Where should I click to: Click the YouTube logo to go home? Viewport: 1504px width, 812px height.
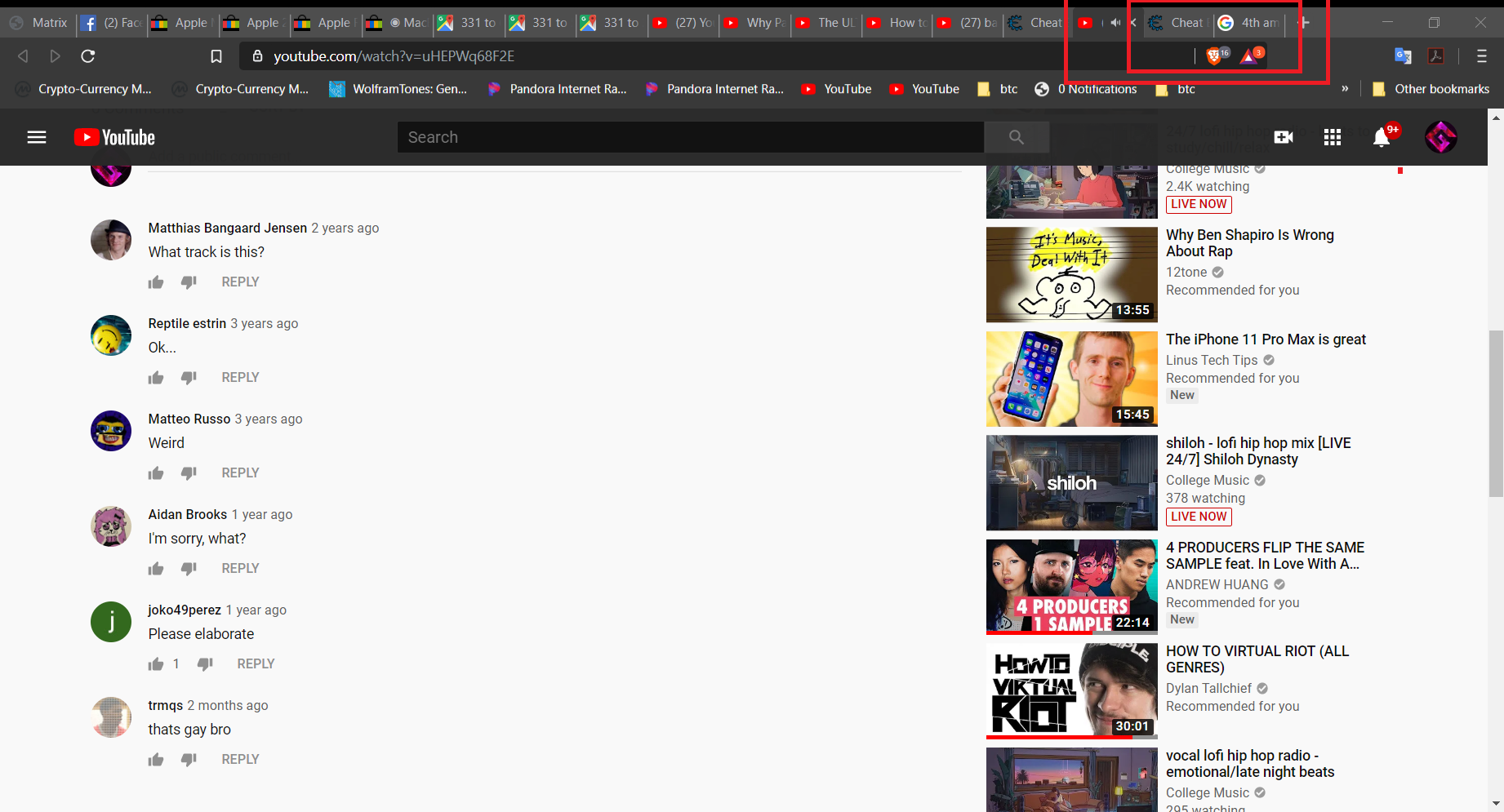click(114, 137)
